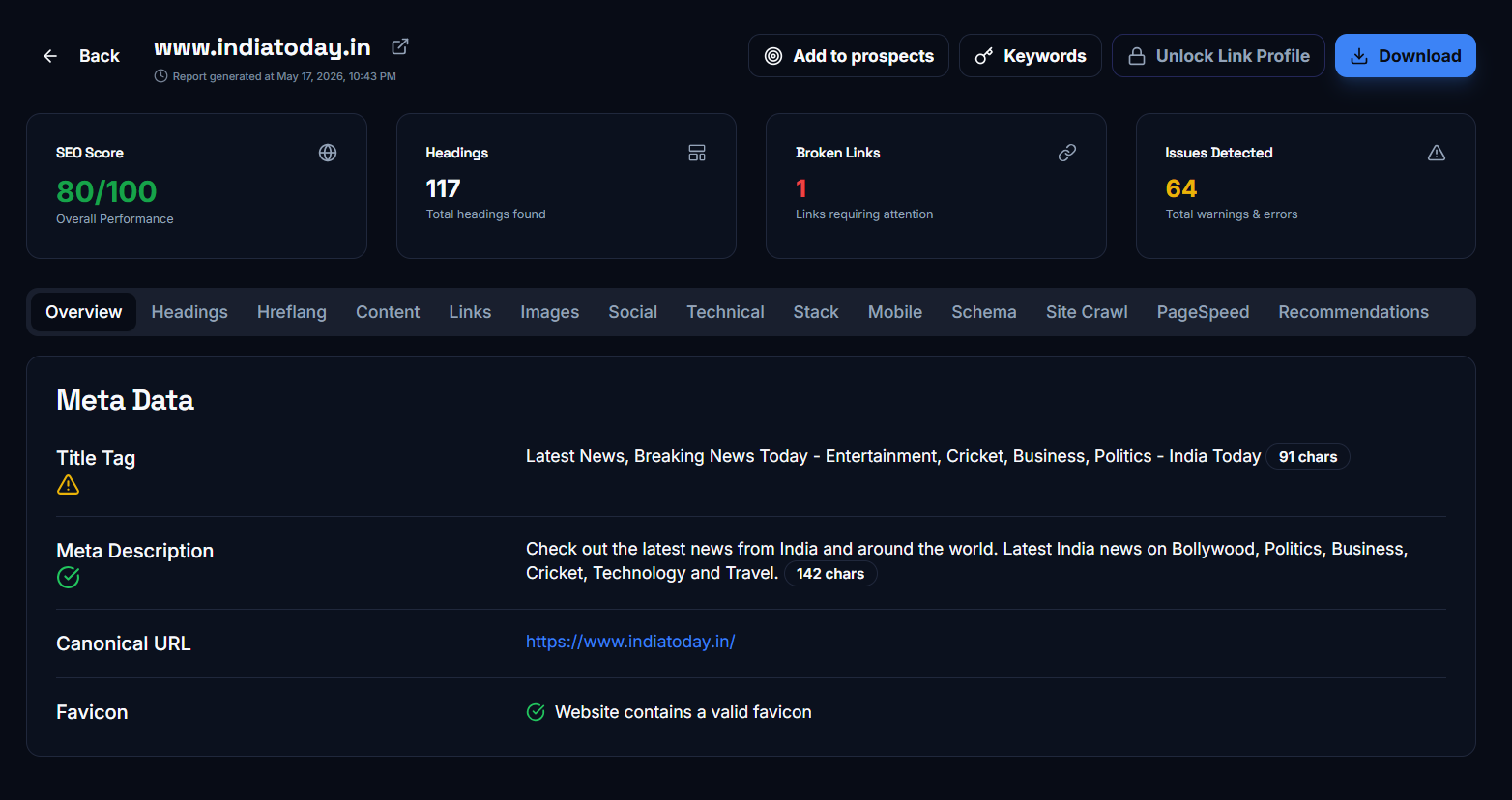The image size is (1512, 800).
Task: Go back using the Back text
Action: pyautogui.click(x=100, y=56)
